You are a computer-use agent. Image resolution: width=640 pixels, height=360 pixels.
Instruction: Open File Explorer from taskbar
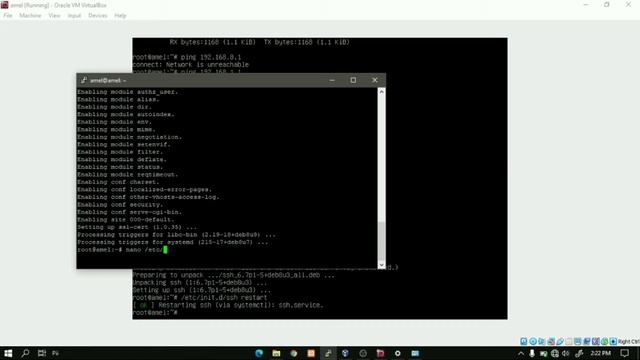tap(276, 353)
